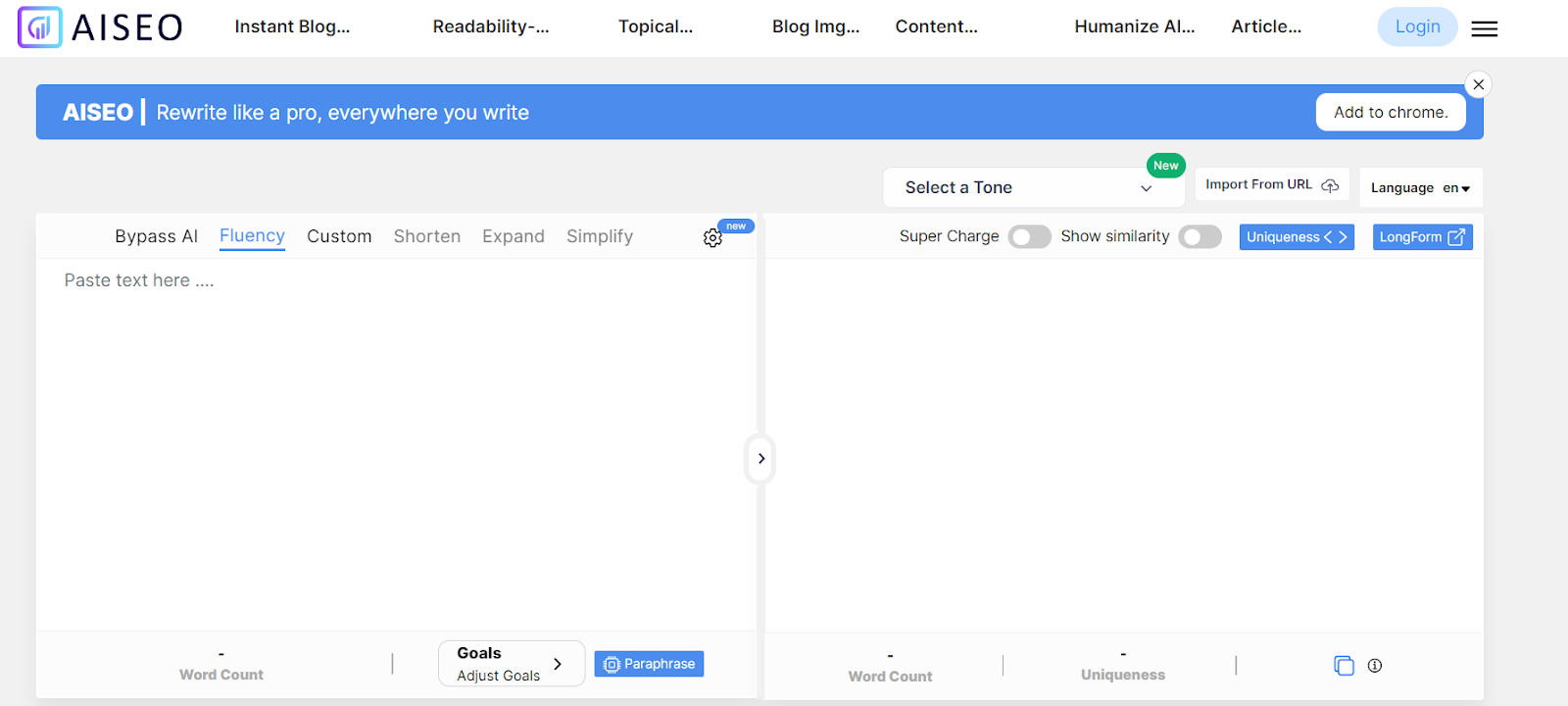Select the Shorten mode tab
Screen dimensions: 1568x706
[427, 236]
